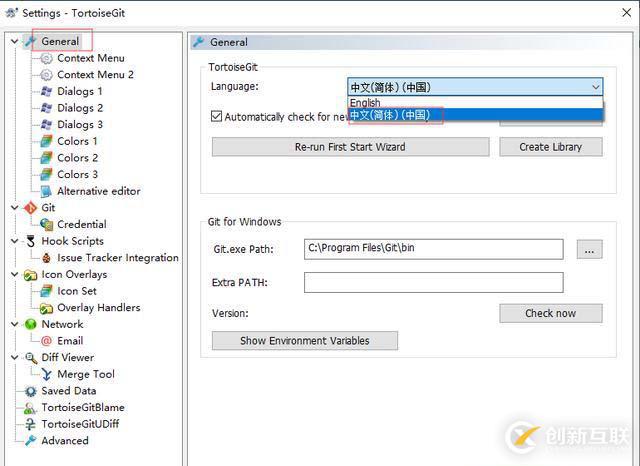
Task: Click the Context Menu gear icon
Action: pos(47,58)
